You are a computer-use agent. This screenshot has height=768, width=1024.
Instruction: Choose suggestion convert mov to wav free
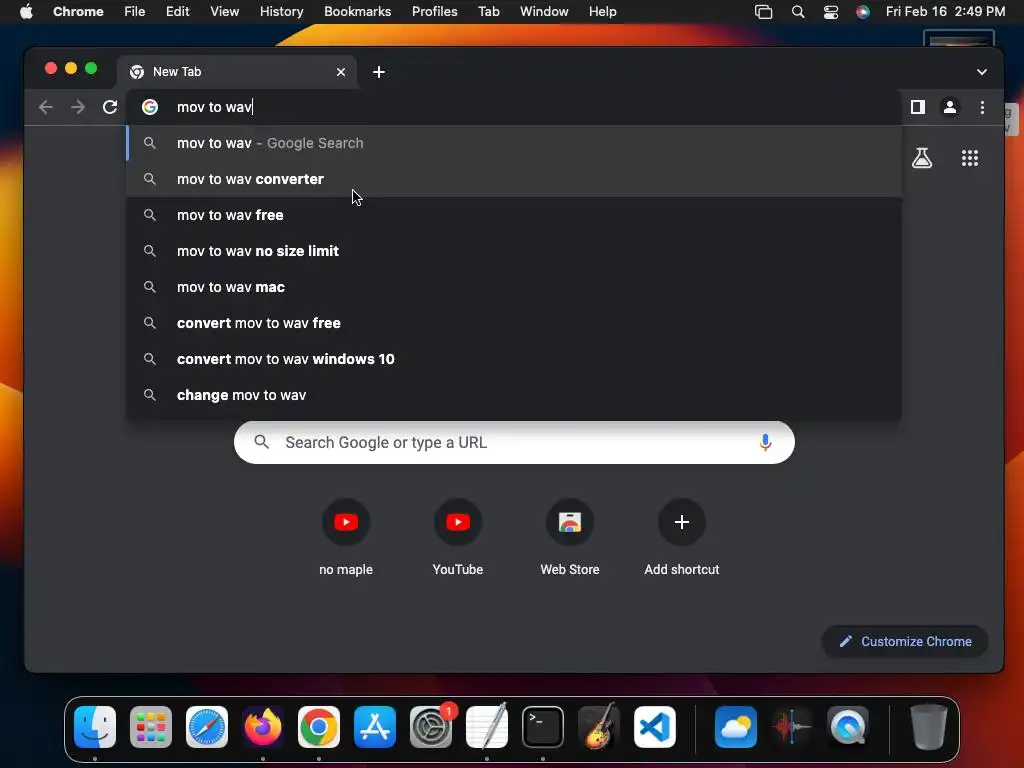[514, 323]
